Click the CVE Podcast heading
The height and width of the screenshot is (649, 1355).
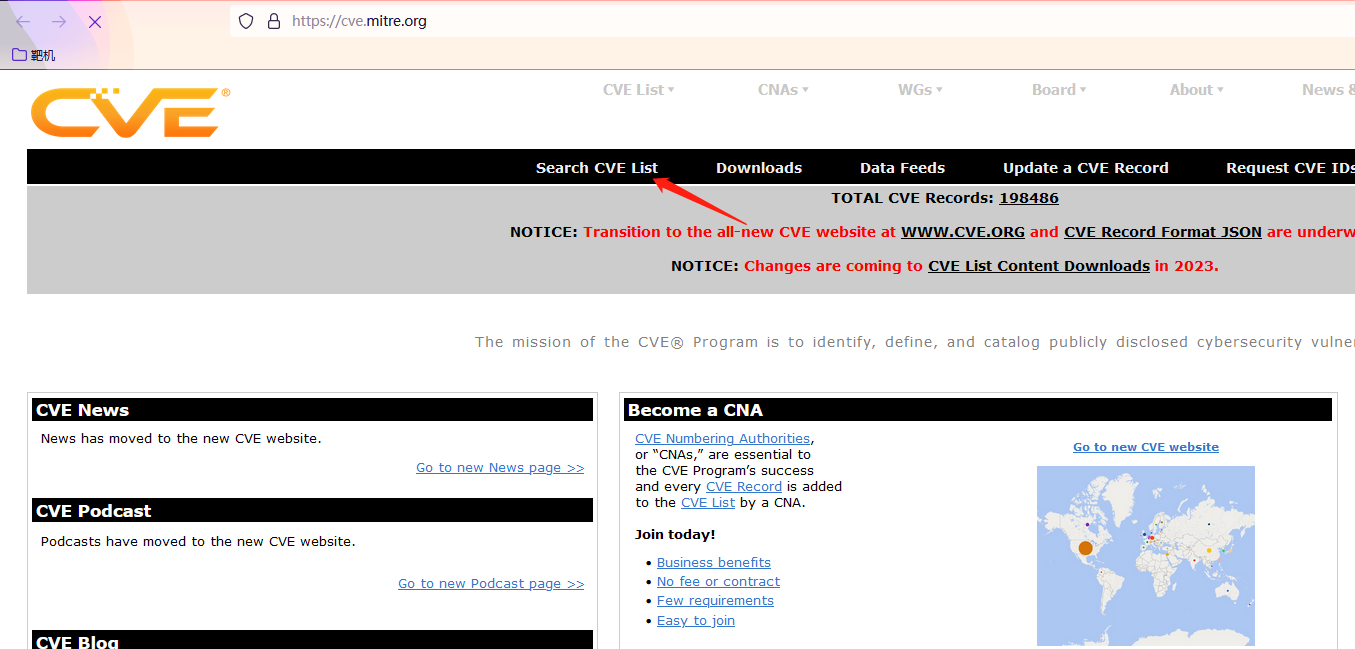click(x=94, y=511)
